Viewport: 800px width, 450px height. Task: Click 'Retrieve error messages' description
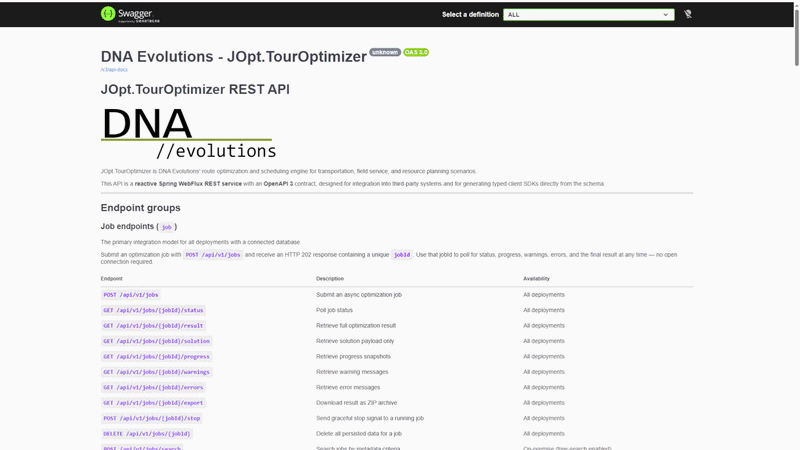click(x=348, y=387)
